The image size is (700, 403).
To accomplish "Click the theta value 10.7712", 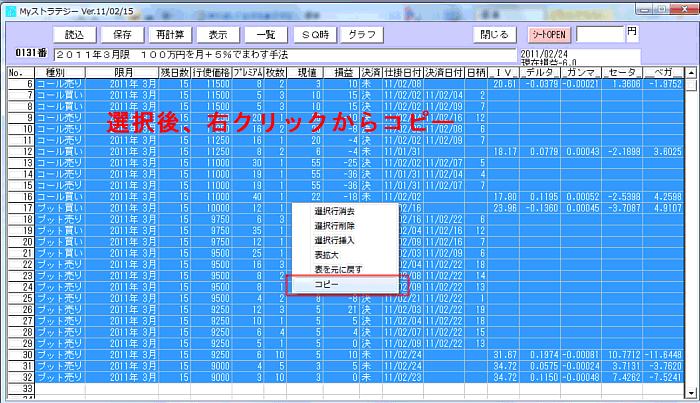I will click(x=625, y=355).
